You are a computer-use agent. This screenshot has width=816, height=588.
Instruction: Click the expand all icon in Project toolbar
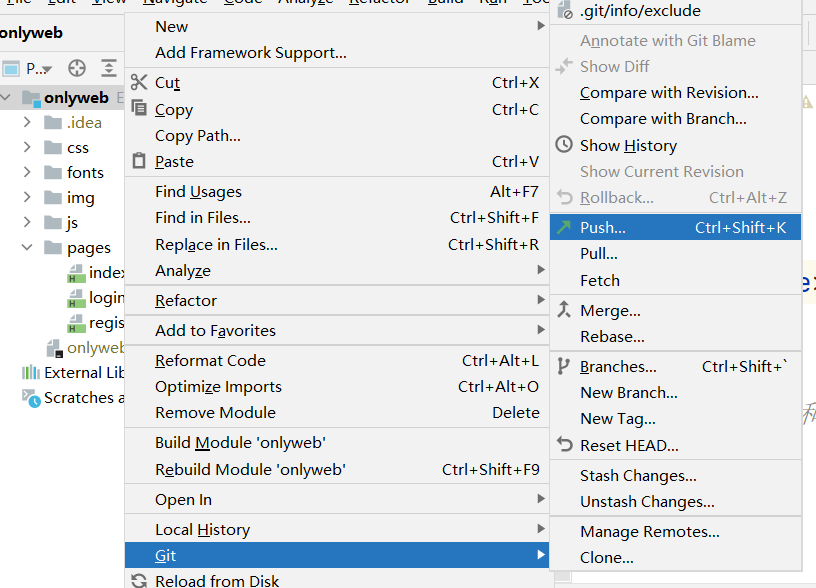tap(109, 69)
